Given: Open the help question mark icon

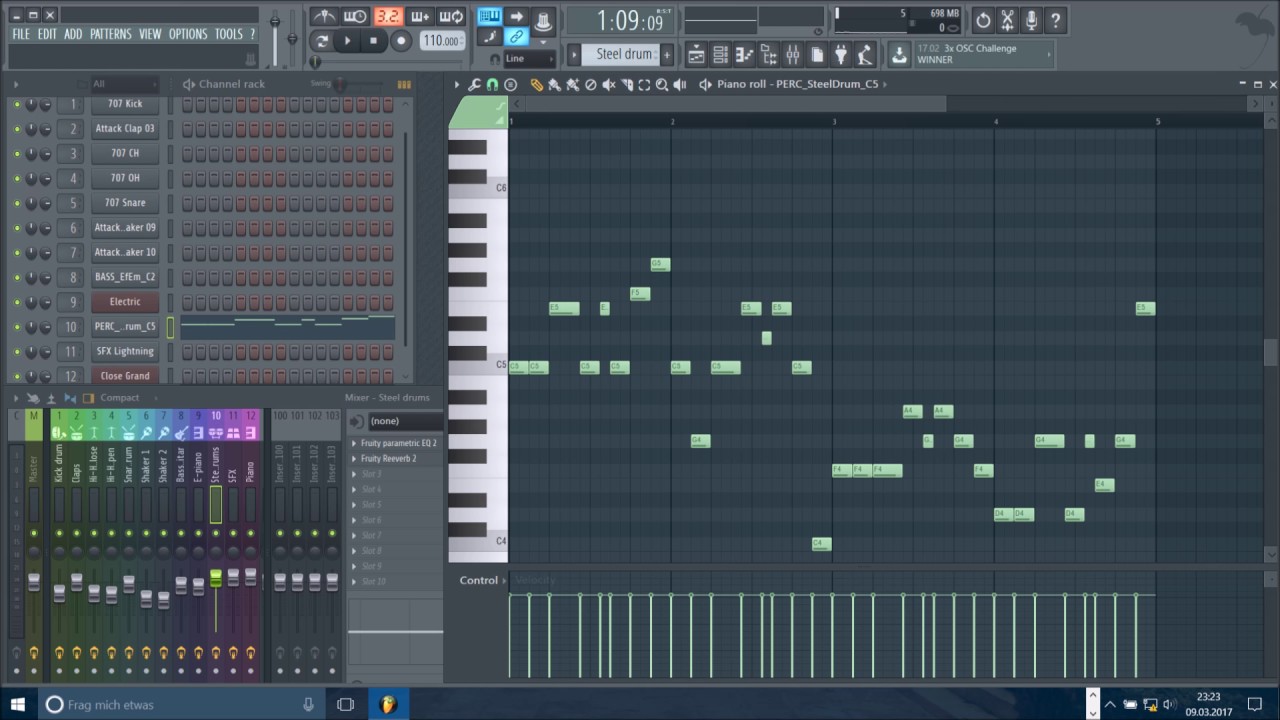Looking at the screenshot, I should [1055, 19].
